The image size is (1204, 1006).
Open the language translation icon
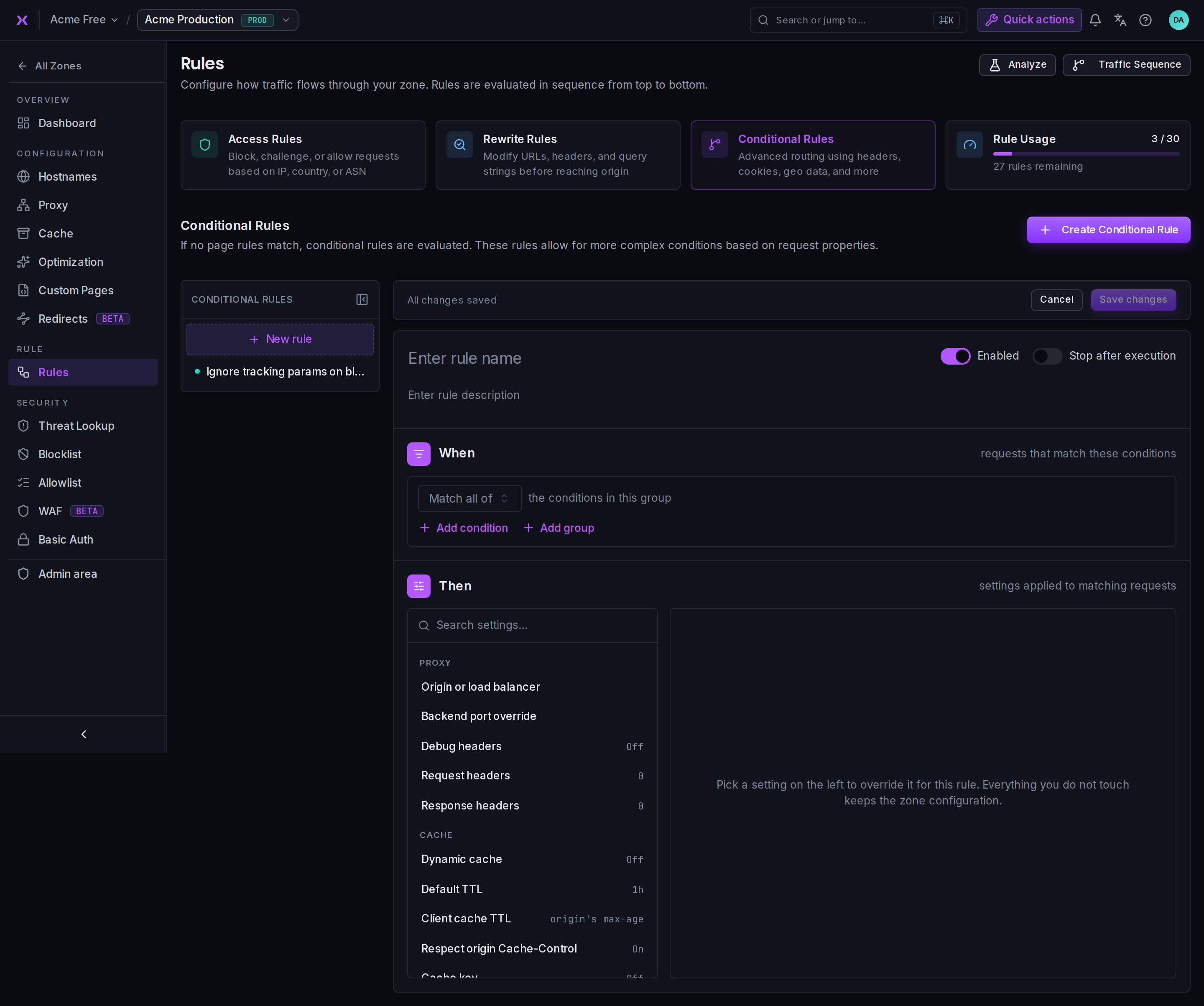coord(1120,20)
